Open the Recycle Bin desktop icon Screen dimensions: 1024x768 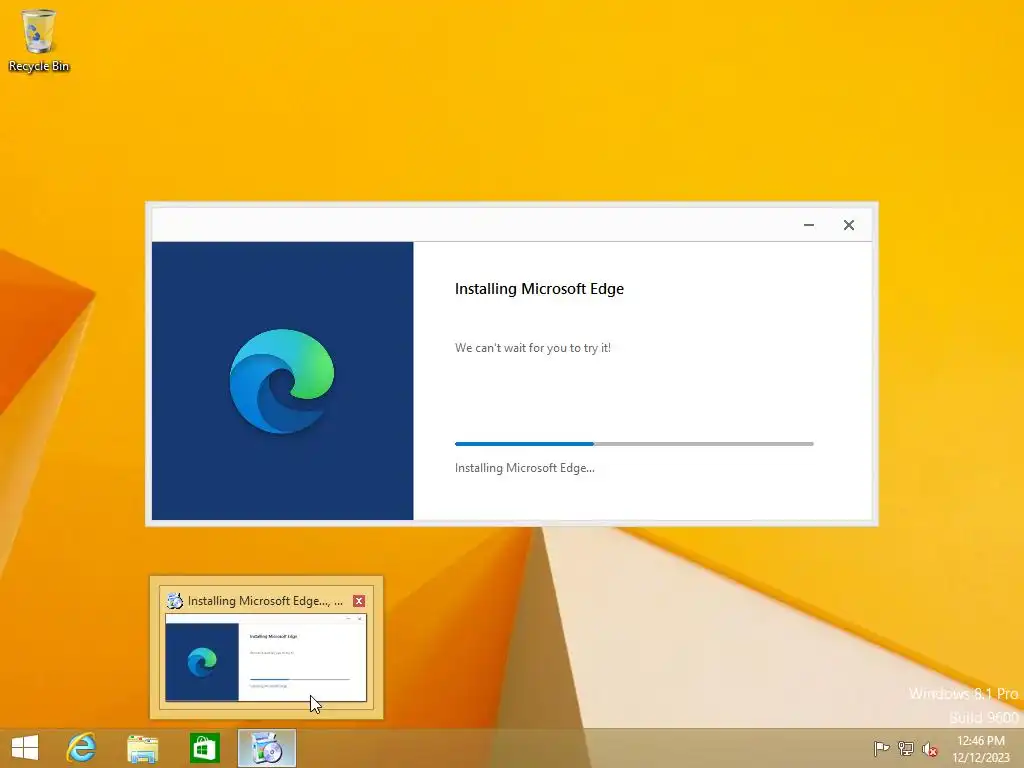pyautogui.click(x=39, y=40)
